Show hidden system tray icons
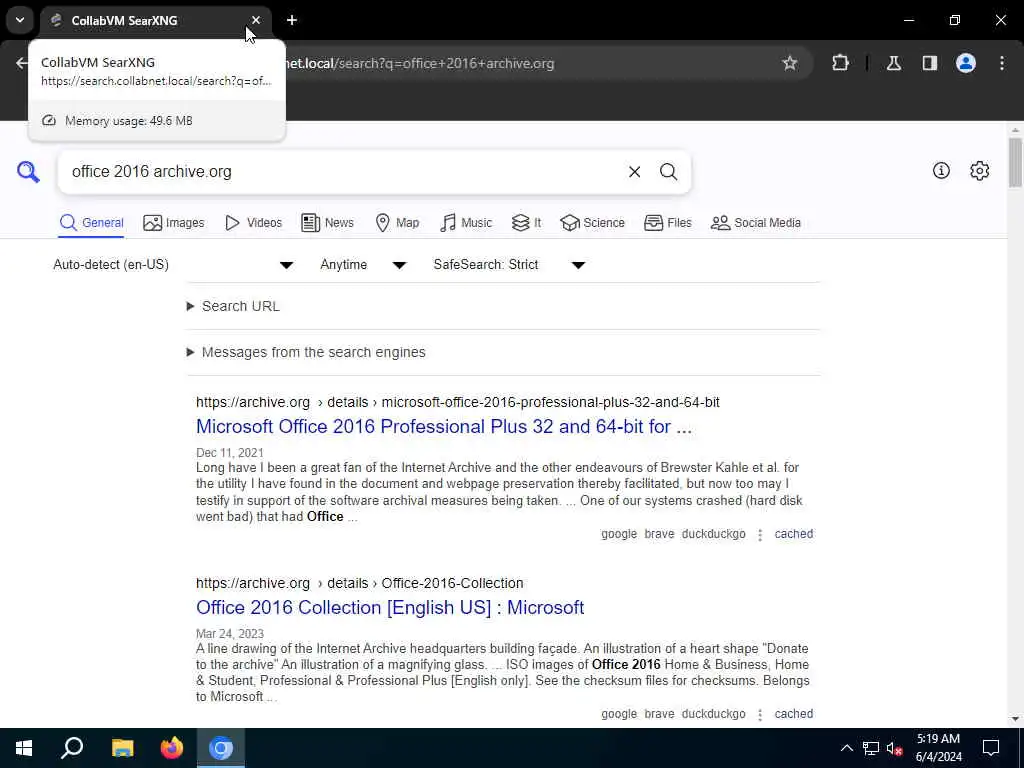The height and width of the screenshot is (768, 1024). pos(846,748)
